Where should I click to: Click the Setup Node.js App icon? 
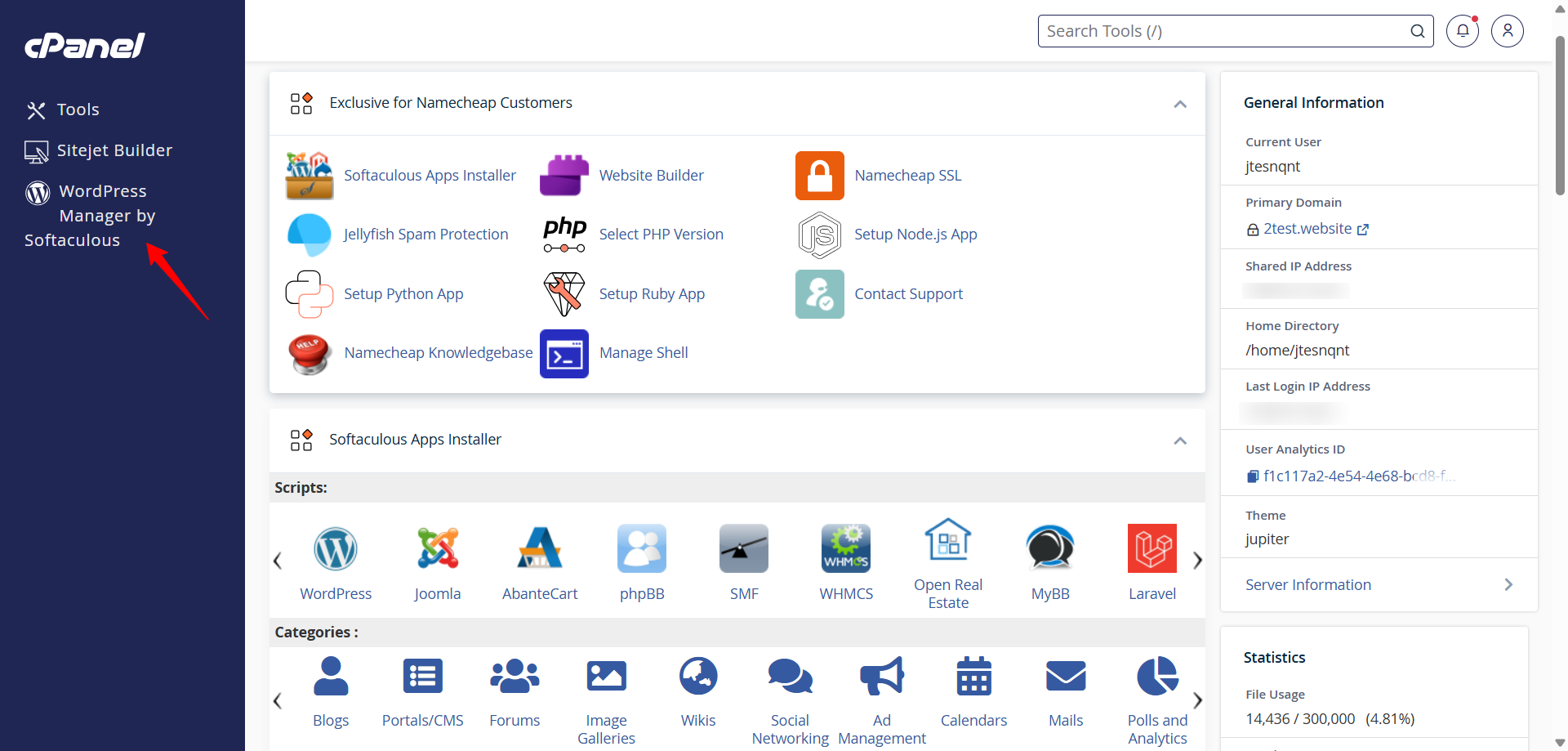tap(820, 235)
